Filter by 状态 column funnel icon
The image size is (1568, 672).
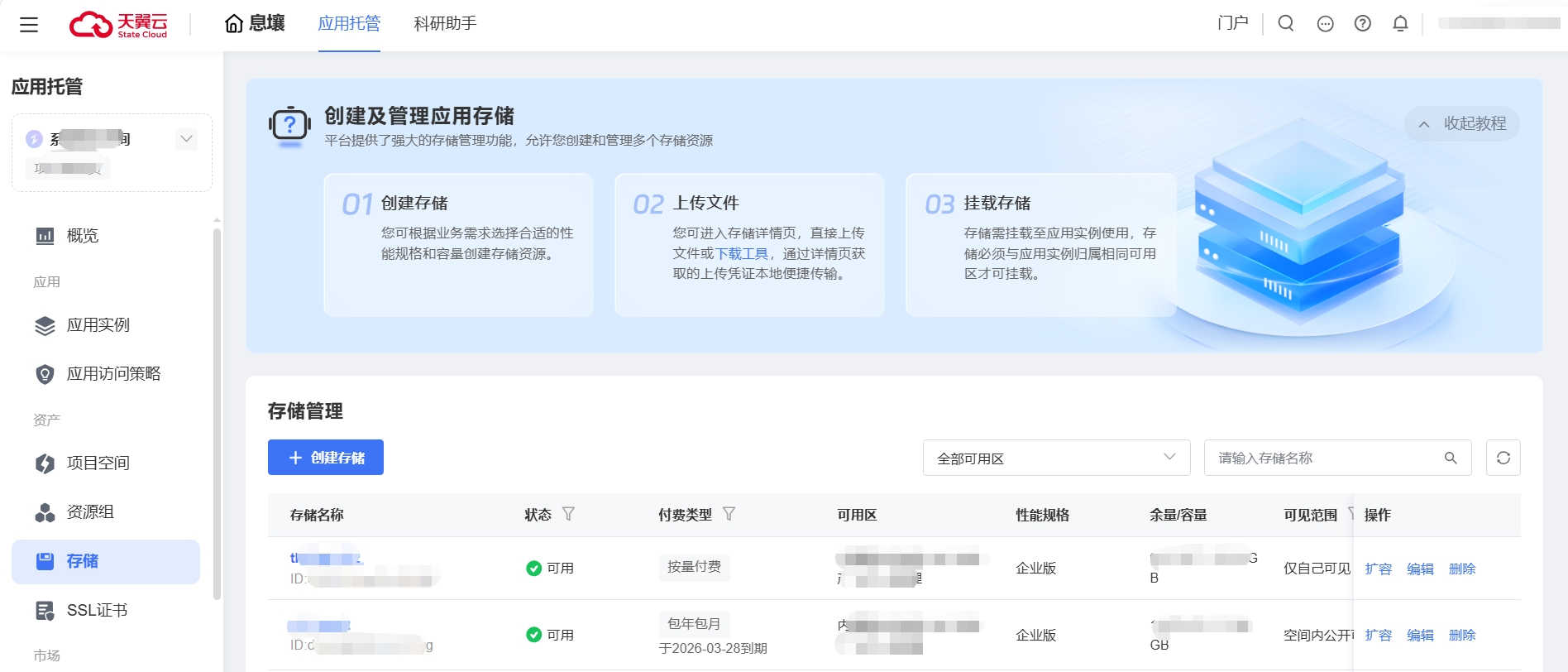[x=568, y=514]
